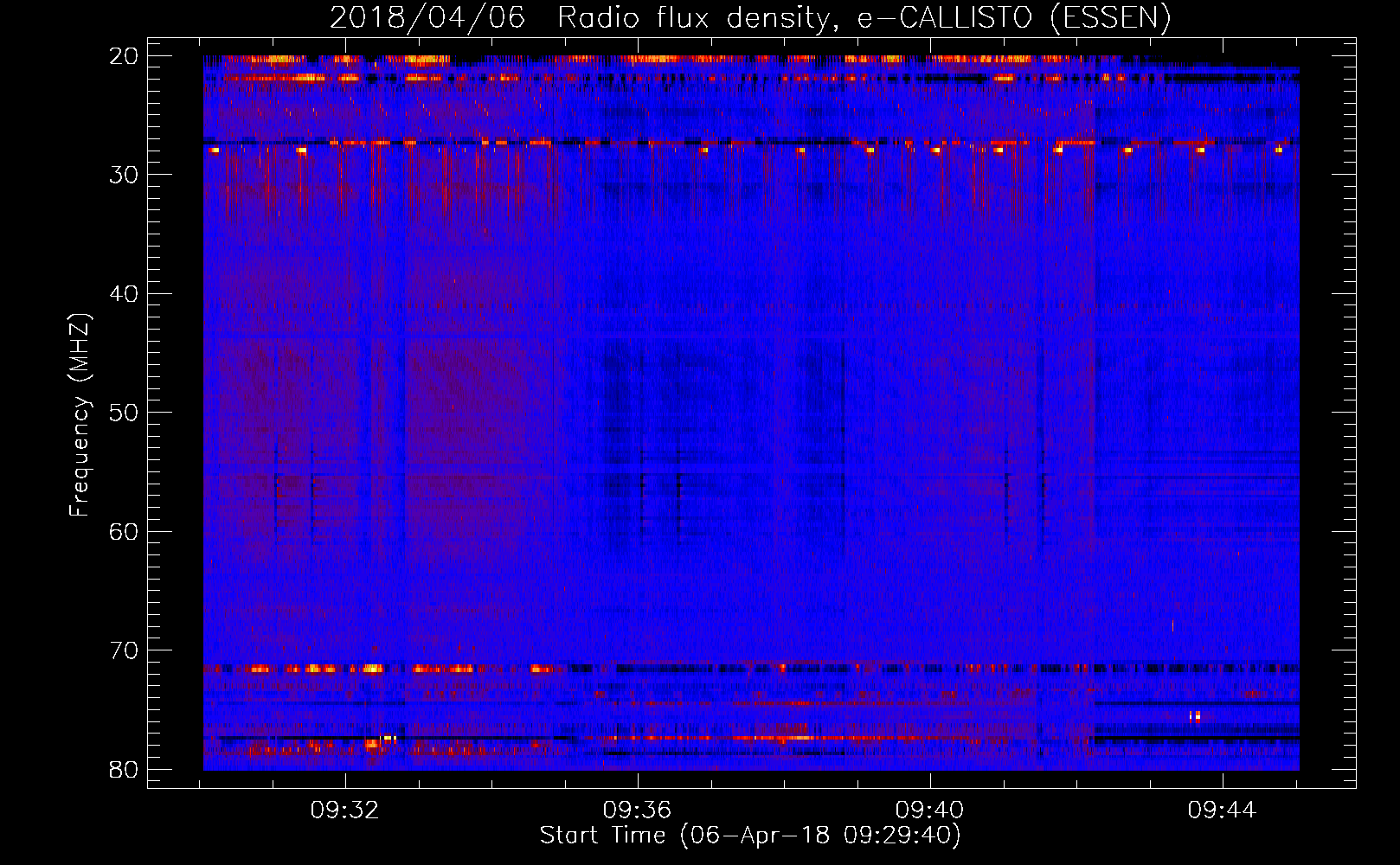
Task: Select the frequency tick label "80"
Action: 125,769
